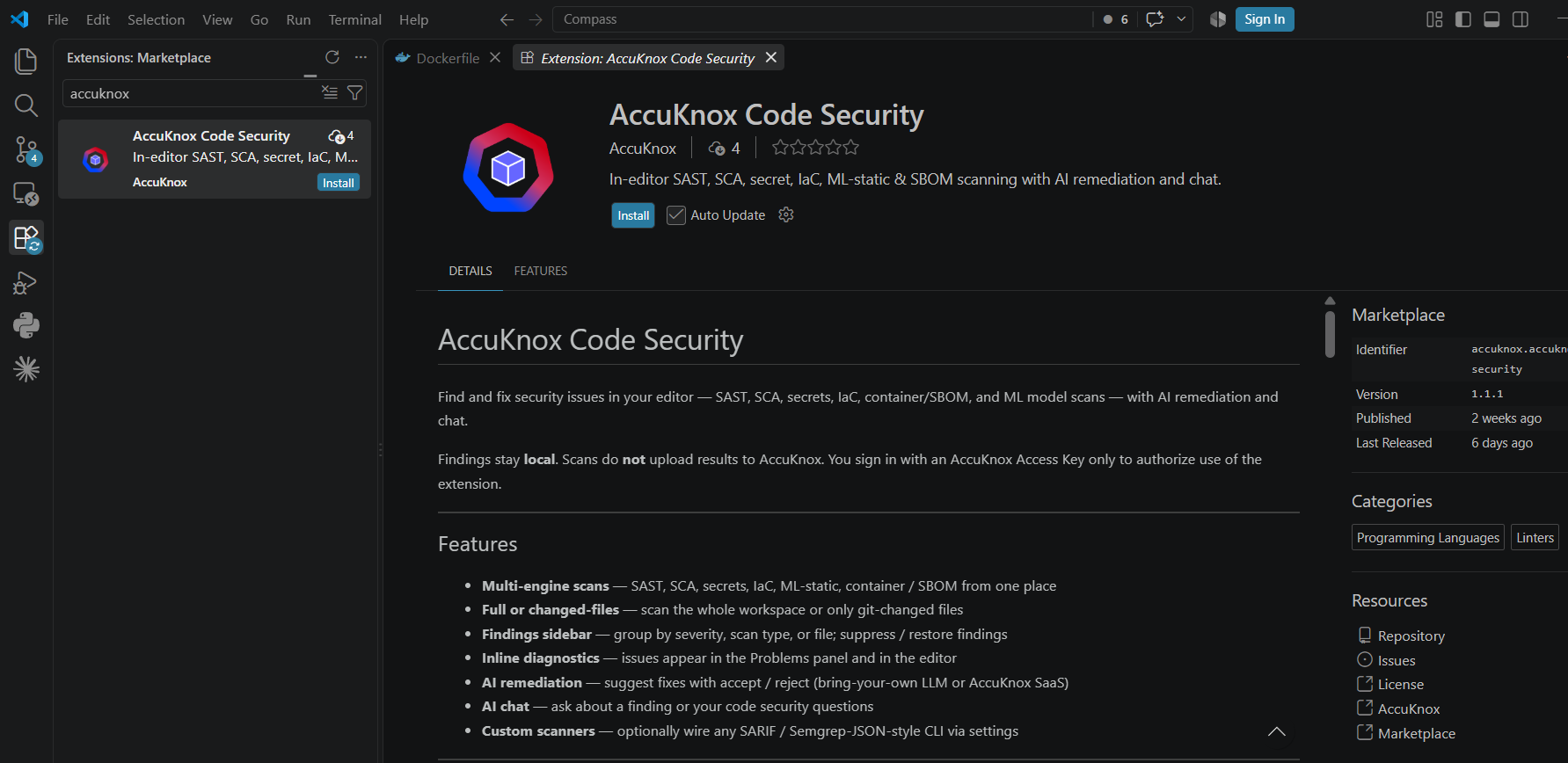Viewport: 1568px width, 763px height.
Task: Click the install count cloud icon in header
Action: tap(717, 148)
